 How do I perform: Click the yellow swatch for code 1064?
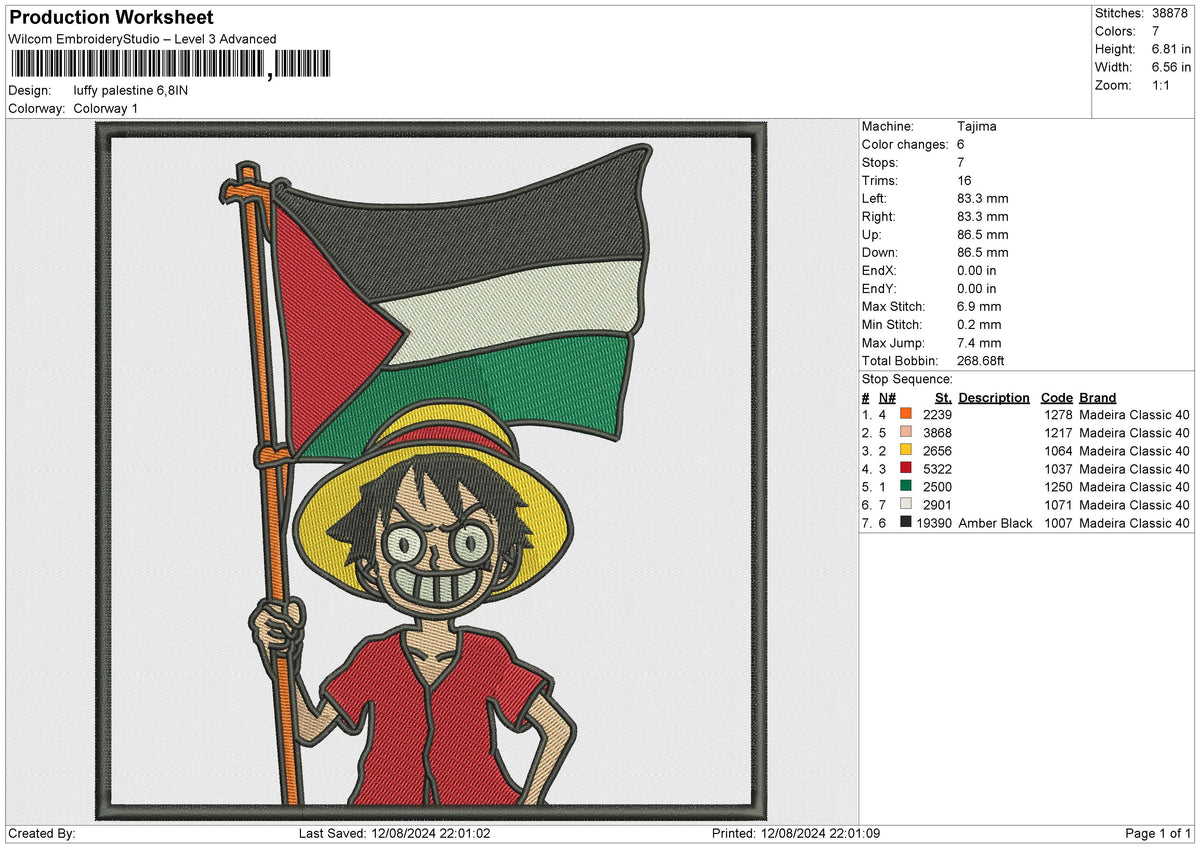pos(906,449)
